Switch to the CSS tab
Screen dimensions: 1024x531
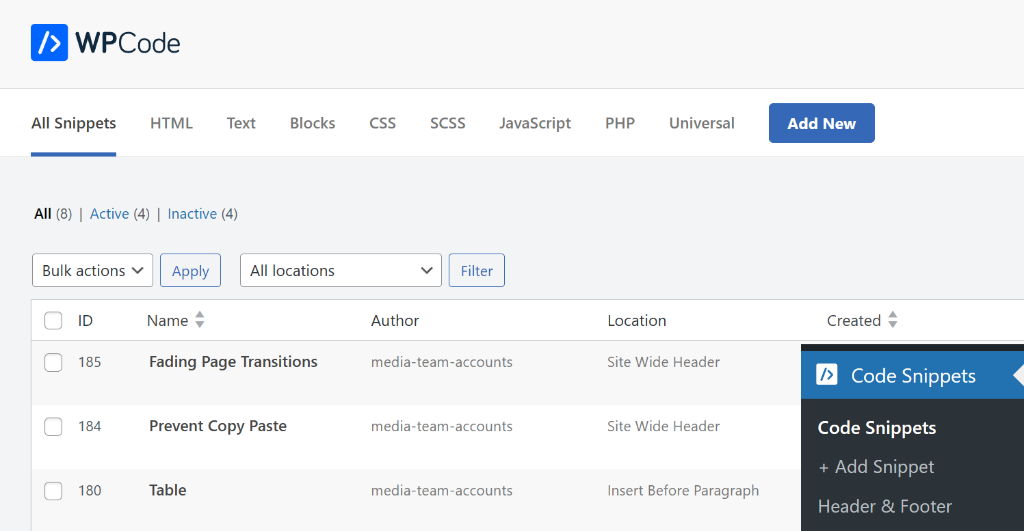[x=383, y=123]
